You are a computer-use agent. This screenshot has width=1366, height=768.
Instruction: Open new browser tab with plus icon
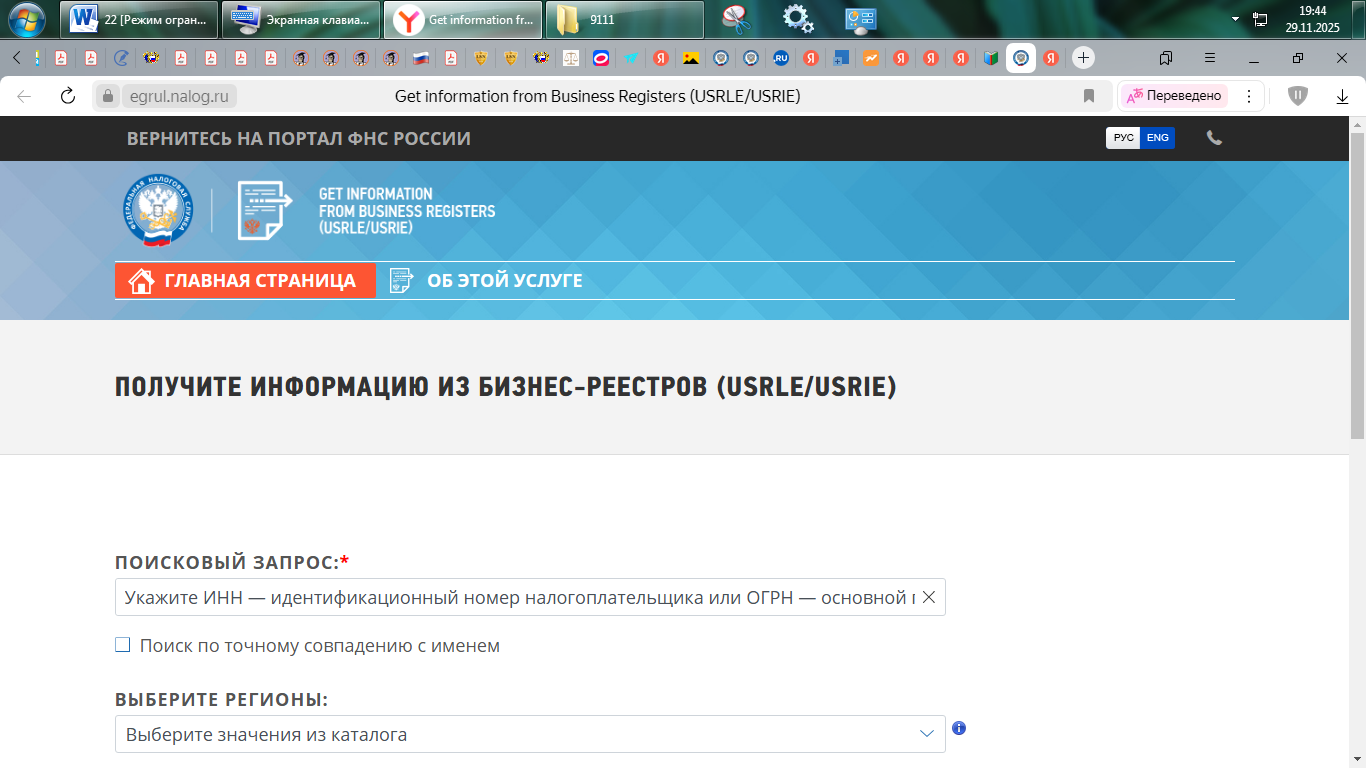point(1083,57)
